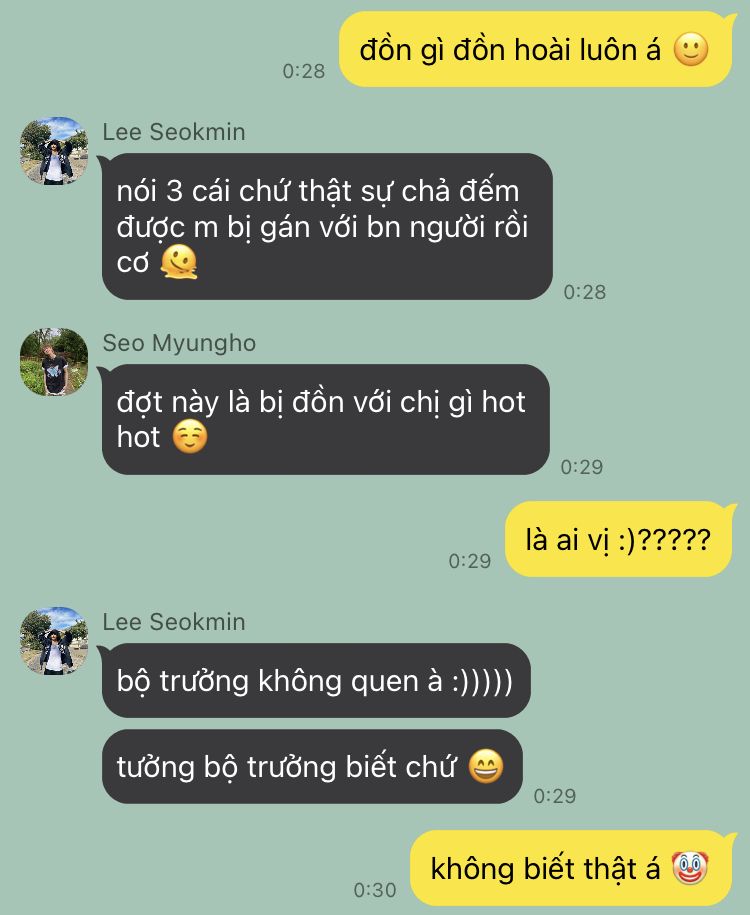Tap the melting face emoji

coord(179,262)
